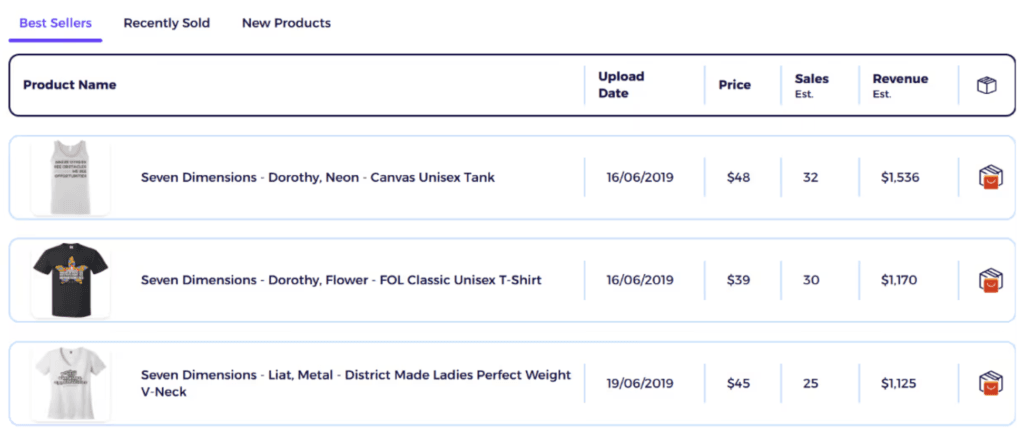Image resolution: width=1024 pixels, height=436 pixels.
Task: Open store icon for FOL Classic T-Shirt
Action: (990, 281)
